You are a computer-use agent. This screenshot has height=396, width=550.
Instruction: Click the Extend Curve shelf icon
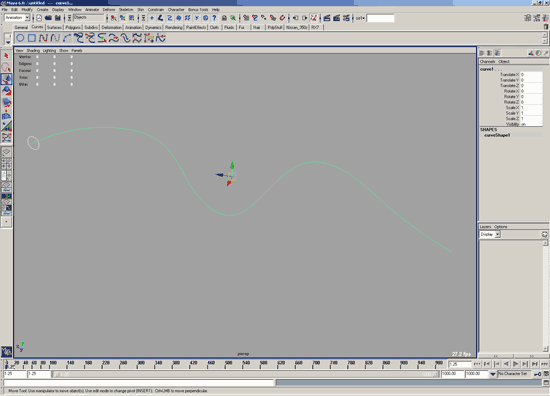point(113,38)
